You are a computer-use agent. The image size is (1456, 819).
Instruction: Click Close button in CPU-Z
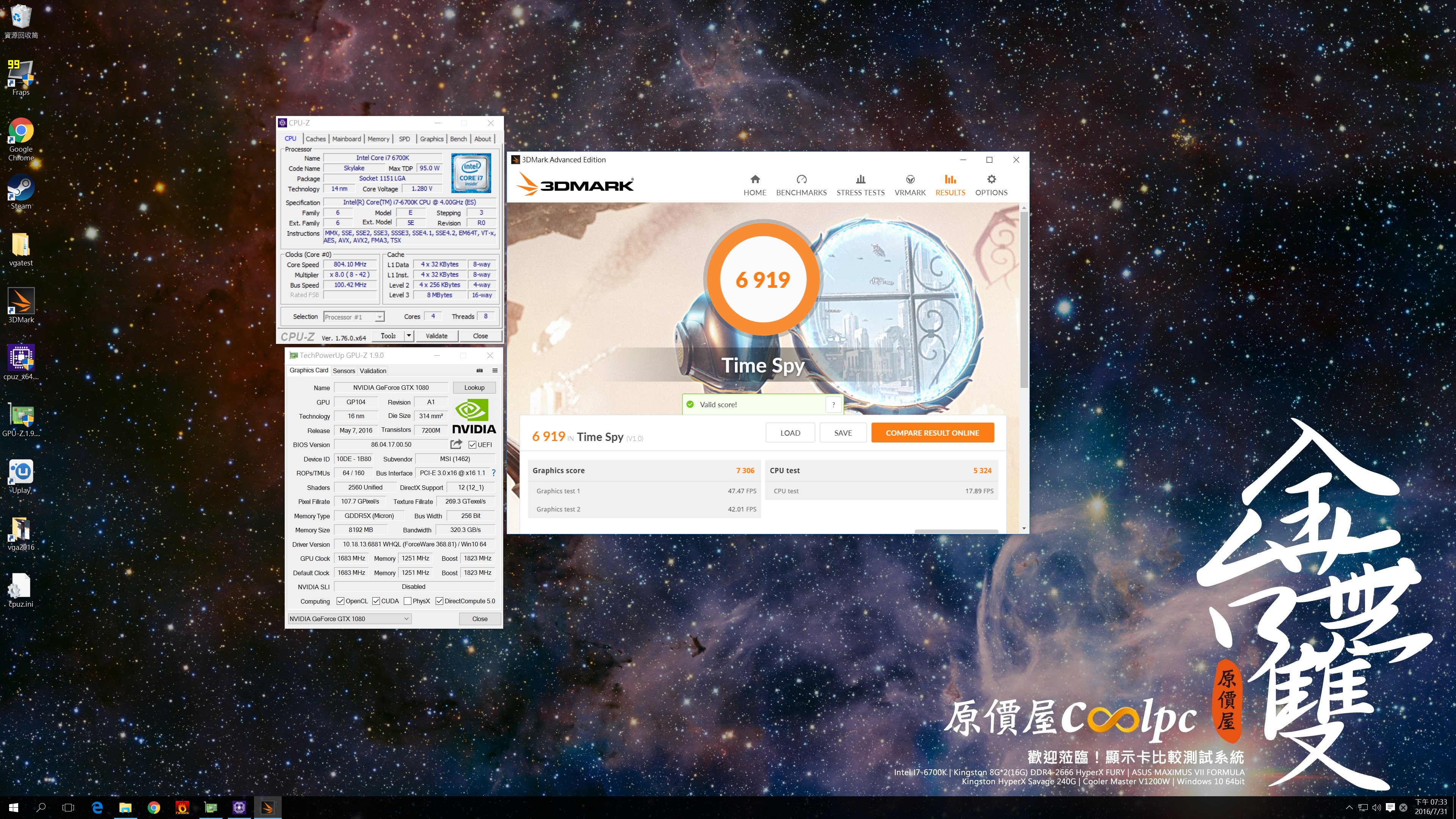(480, 336)
